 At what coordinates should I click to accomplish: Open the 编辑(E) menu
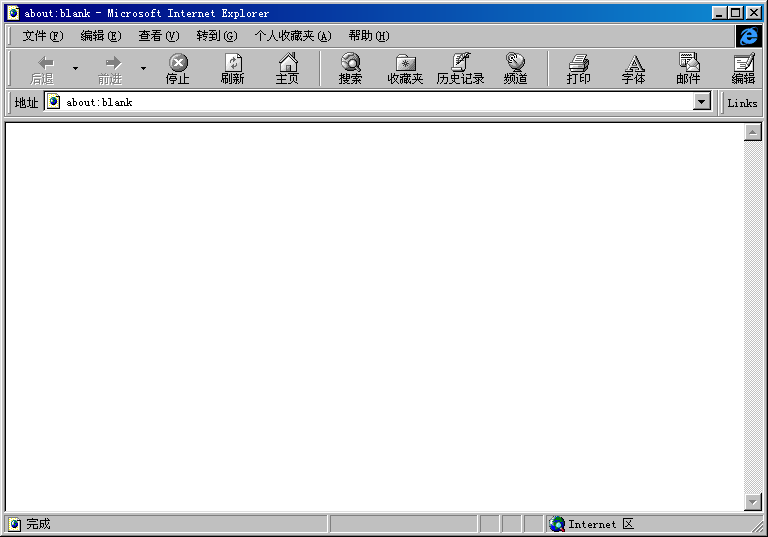point(101,36)
